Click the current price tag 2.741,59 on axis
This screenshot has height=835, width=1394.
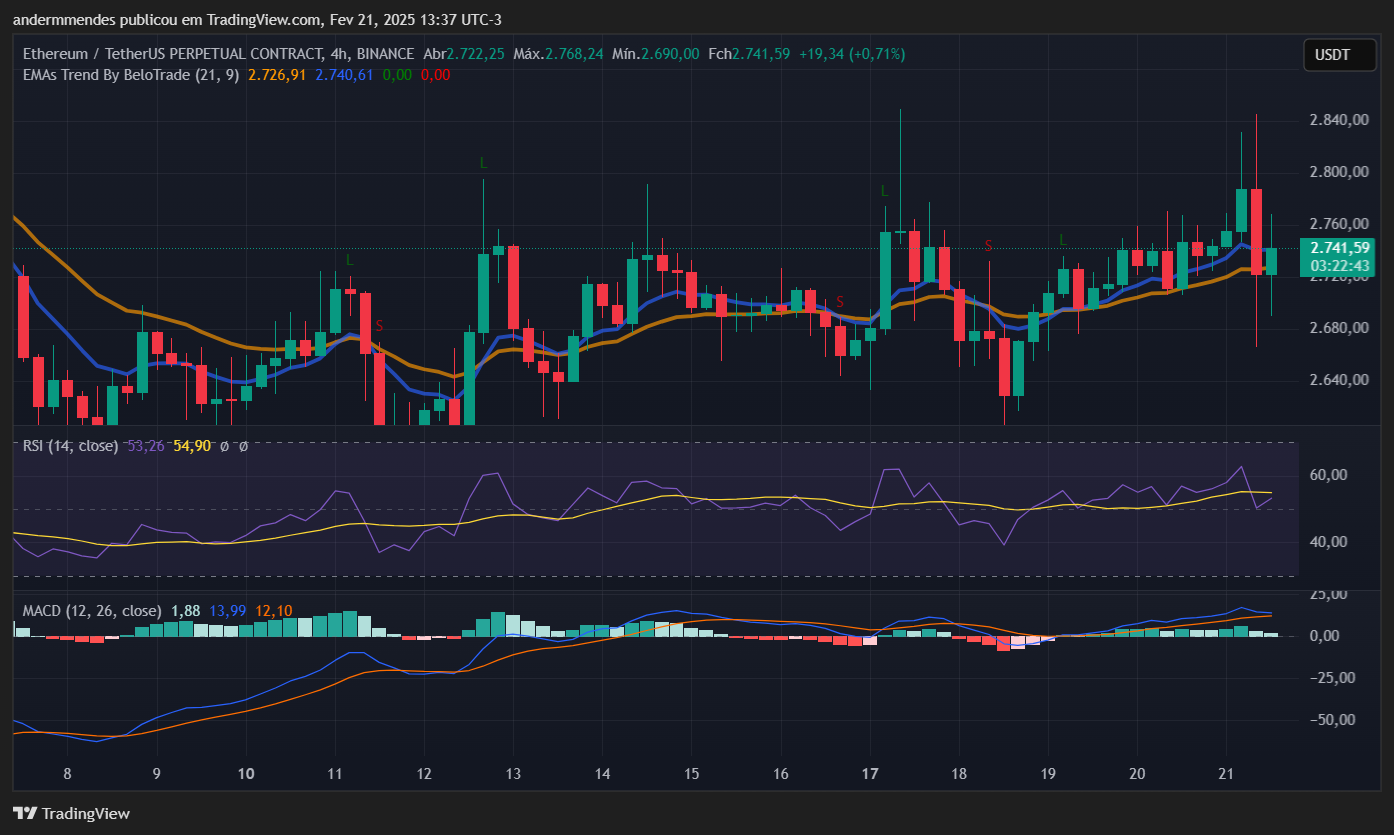[1339, 248]
